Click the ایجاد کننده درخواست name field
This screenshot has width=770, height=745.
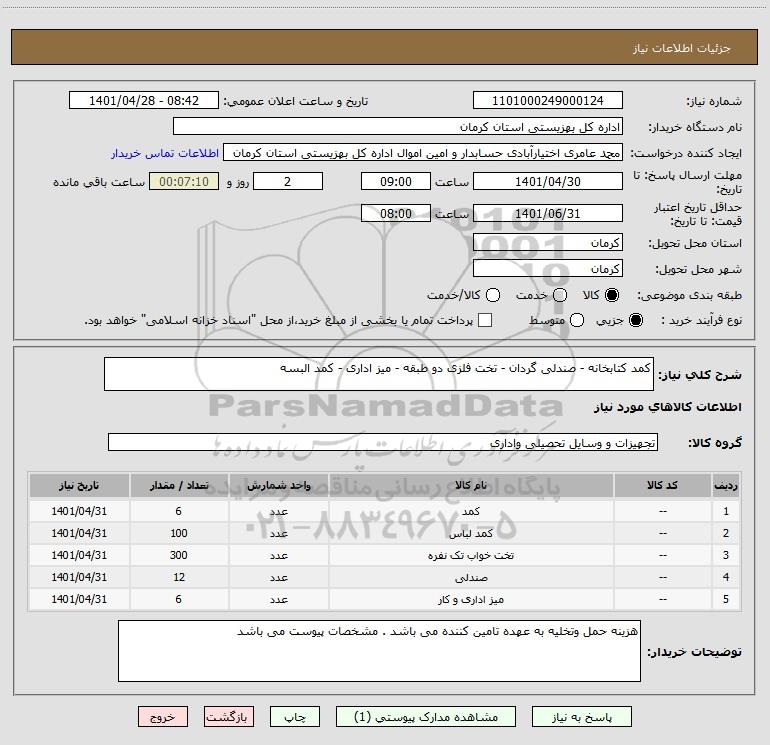423,153
